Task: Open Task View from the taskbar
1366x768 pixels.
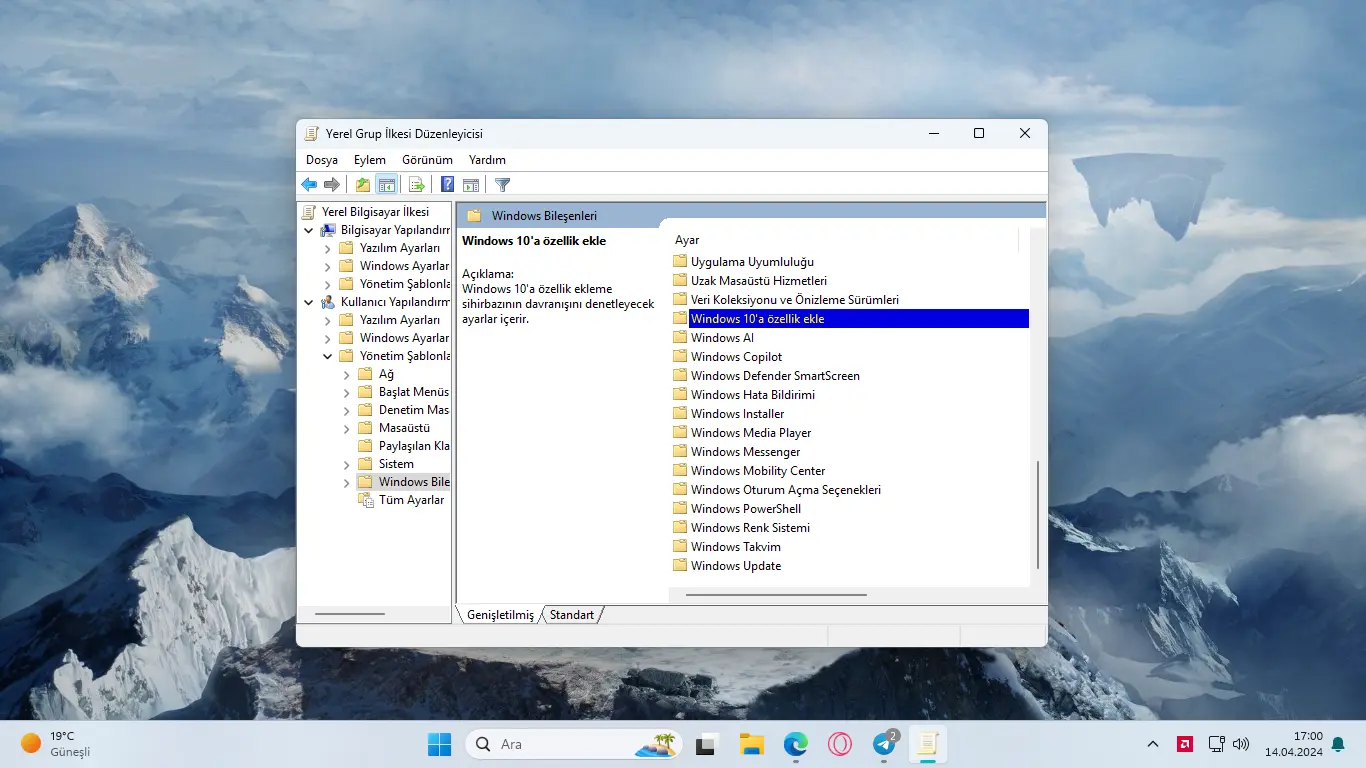Action: coord(708,744)
